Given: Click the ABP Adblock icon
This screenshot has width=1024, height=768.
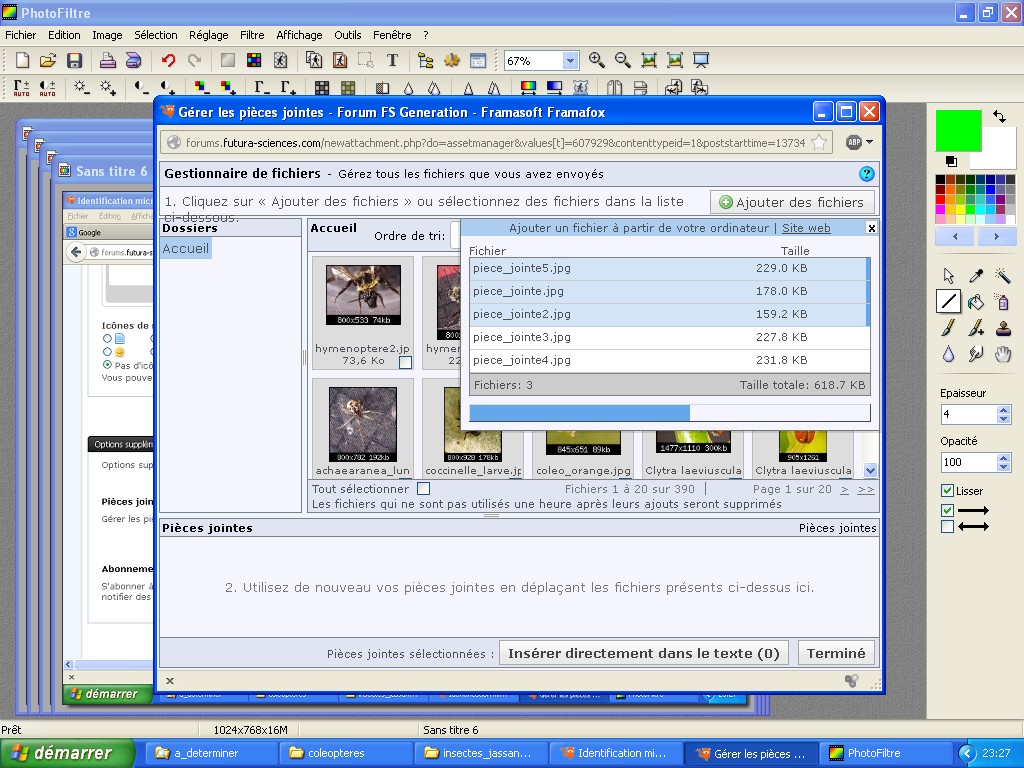Looking at the screenshot, I should point(853,142).
